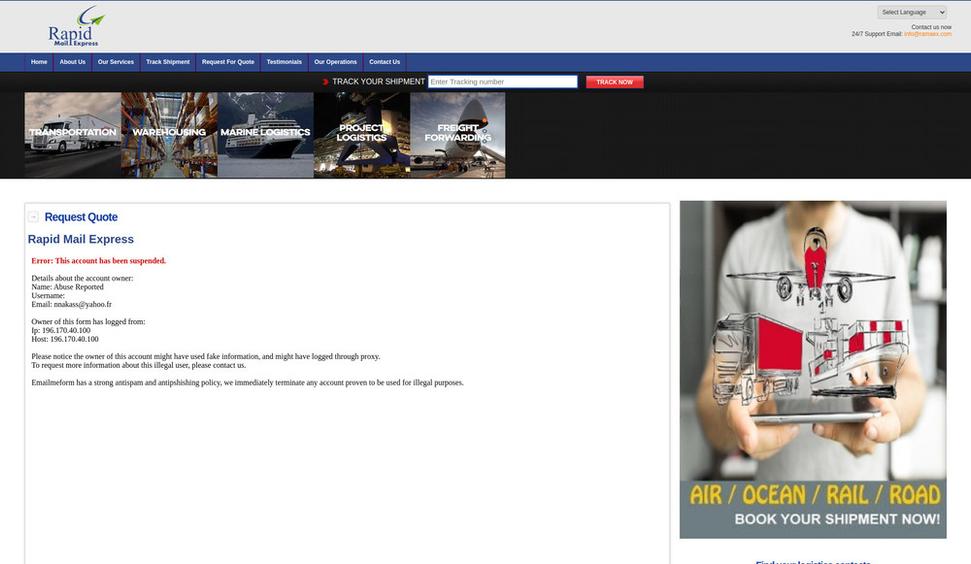971x564 pixels.
Task: Open the Project Logistics thumbnail
Action: tap(362, 135)
